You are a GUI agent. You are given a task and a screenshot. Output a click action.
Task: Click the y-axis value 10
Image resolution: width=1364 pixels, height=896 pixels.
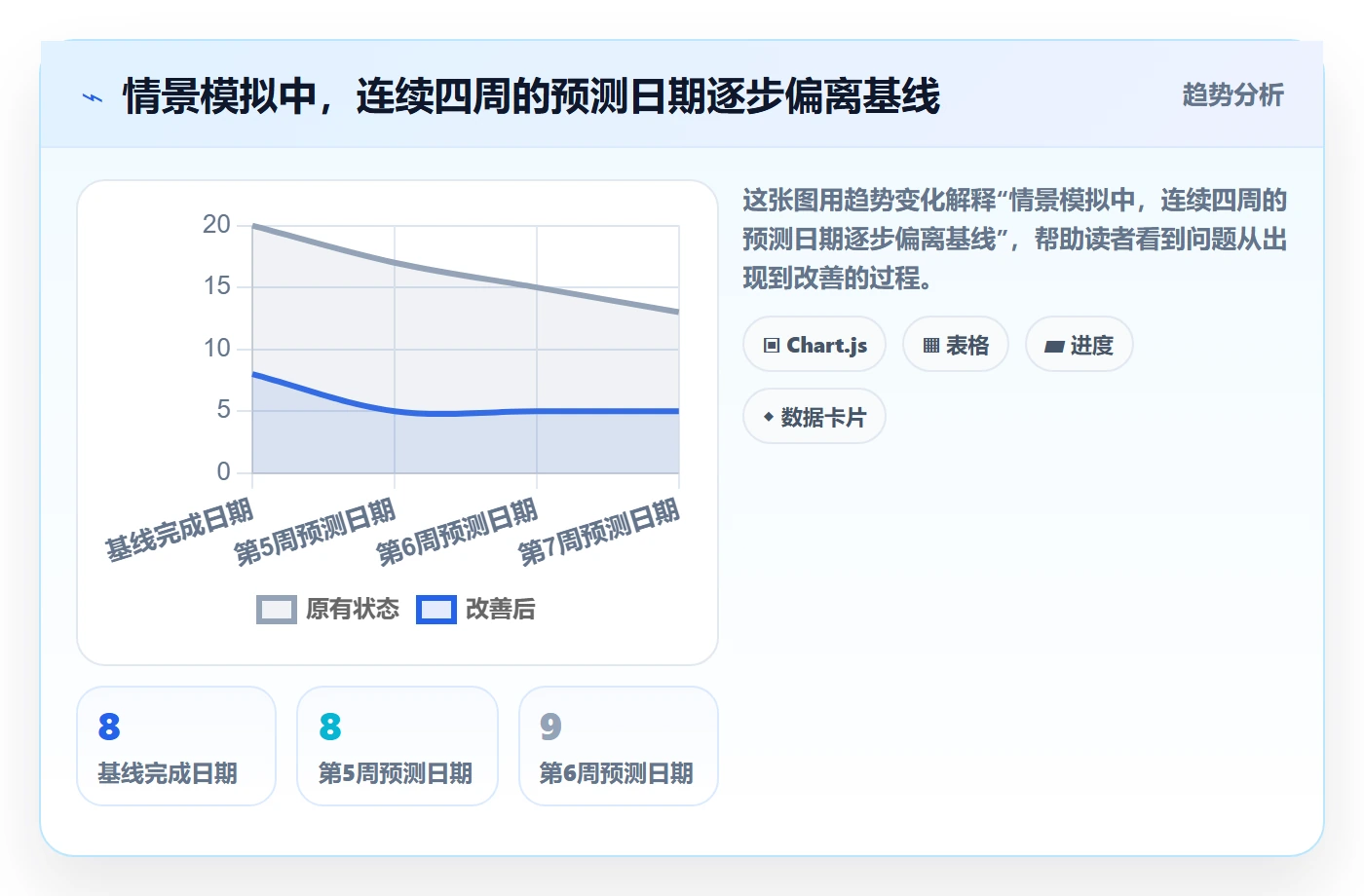click(x=216, y=349)
